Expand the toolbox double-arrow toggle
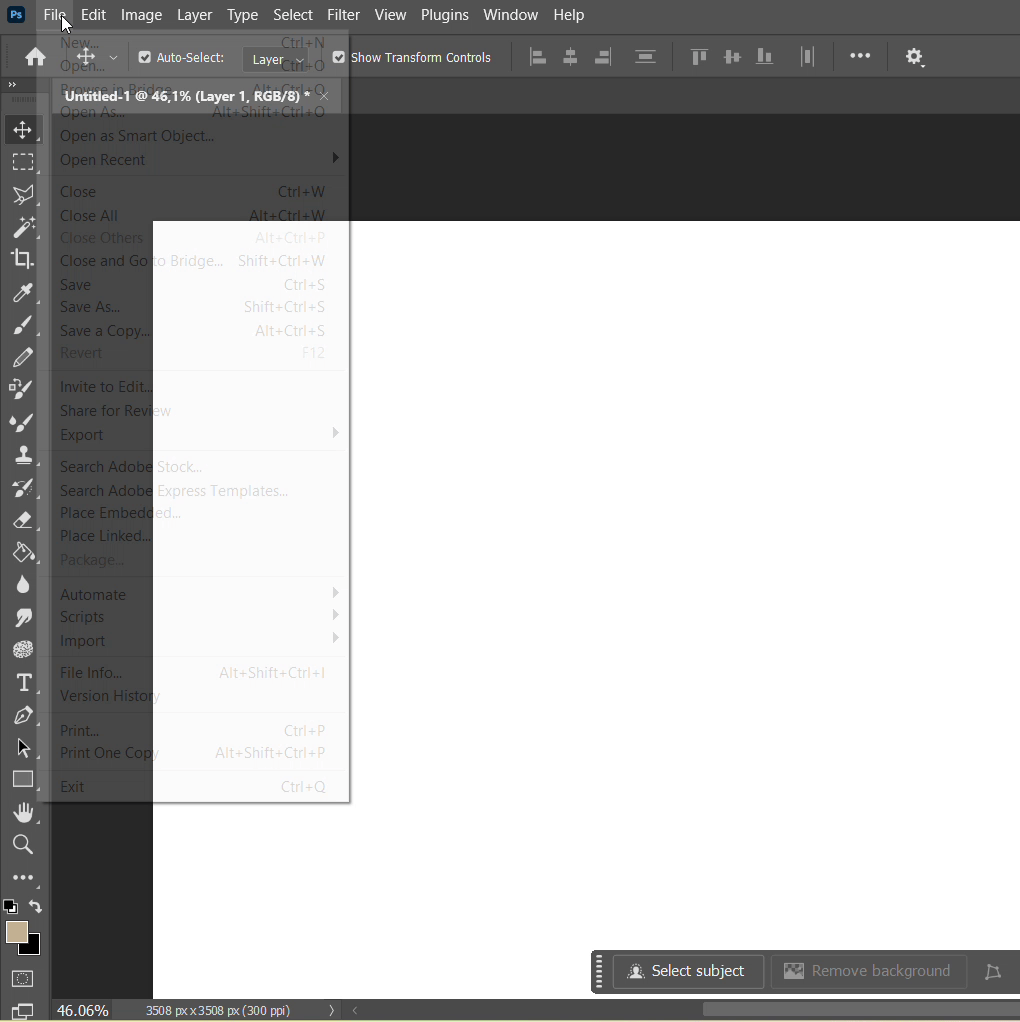This screenshot has width=1020, height=1022. (x=12, y=84)
